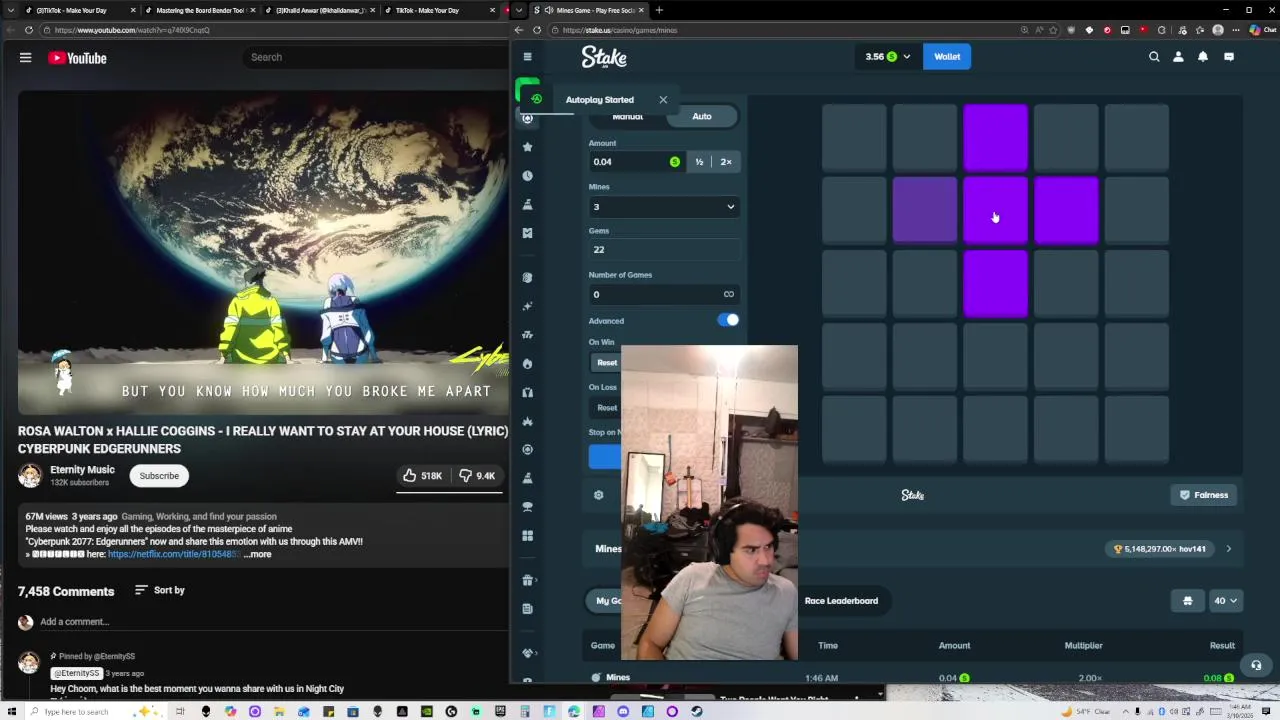Screen dimensions: 1280x720
Task: Open the Stake user profile icon
Action: click(x=1178, y=57)
